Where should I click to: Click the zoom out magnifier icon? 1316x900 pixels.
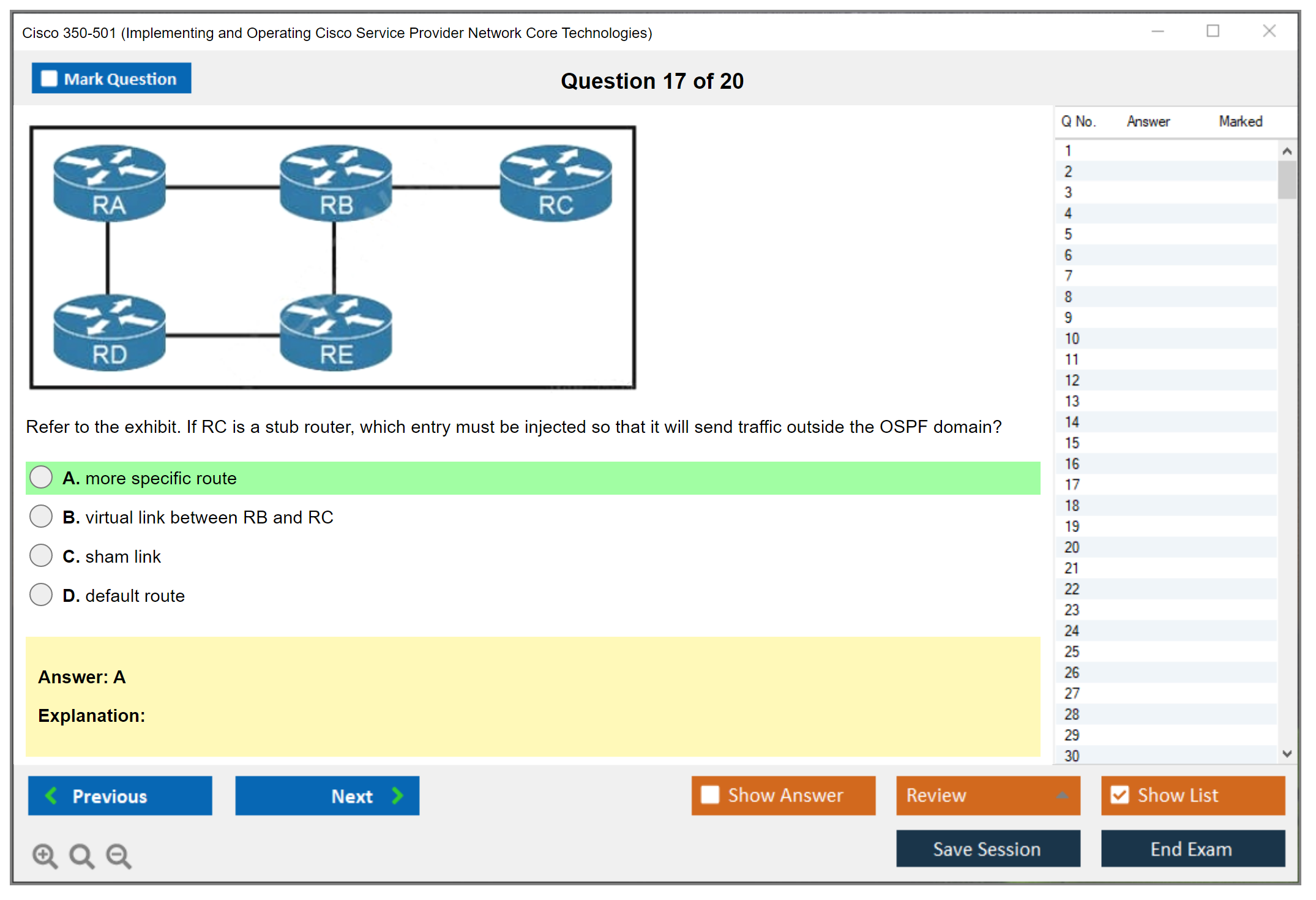click(119, 855)
